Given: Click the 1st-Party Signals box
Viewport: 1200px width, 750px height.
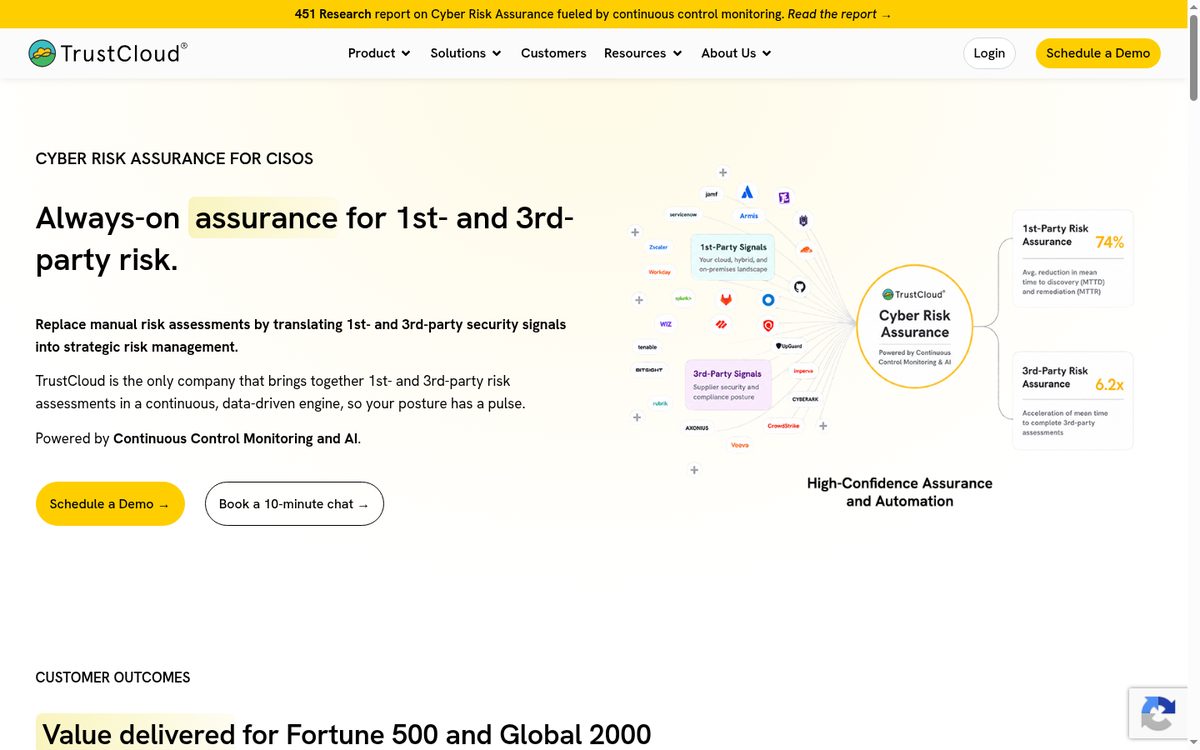Looking at the screenshot, I should 733,258.
